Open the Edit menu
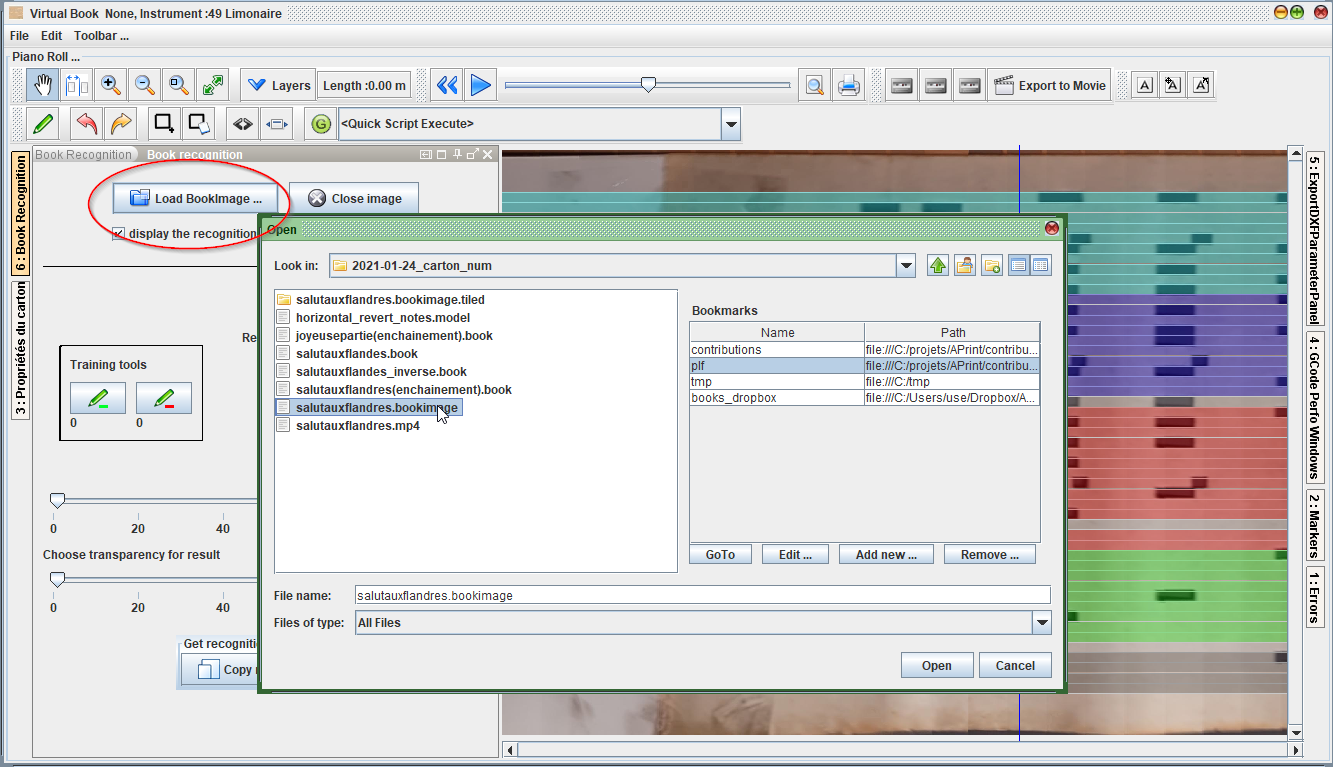This screenshot has height=767, width=1333. (51, 36)
